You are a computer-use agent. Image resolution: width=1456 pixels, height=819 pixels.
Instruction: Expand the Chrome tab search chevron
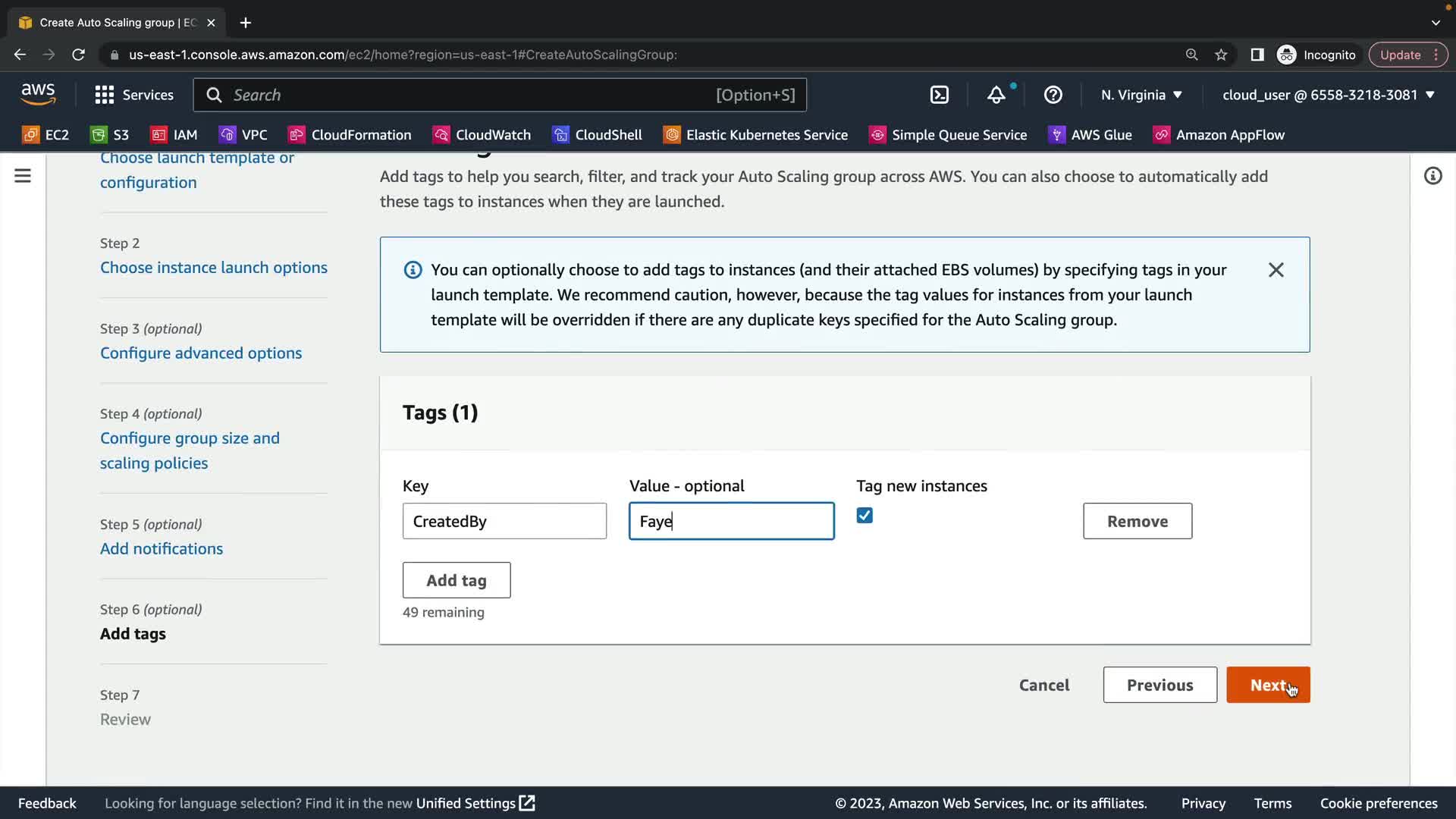[1435, 23]
